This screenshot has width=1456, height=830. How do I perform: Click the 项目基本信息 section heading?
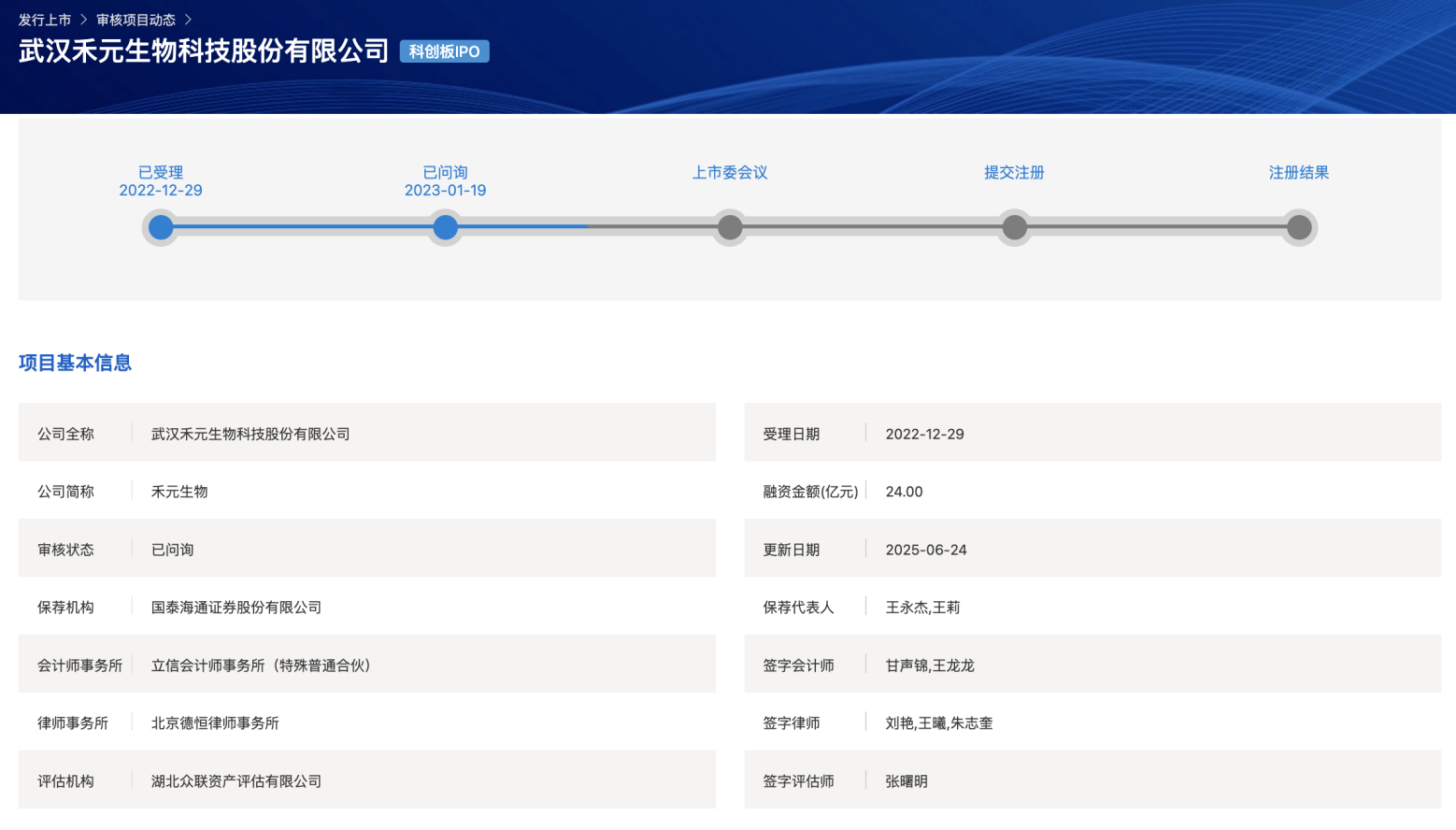(x=75, y=363)
